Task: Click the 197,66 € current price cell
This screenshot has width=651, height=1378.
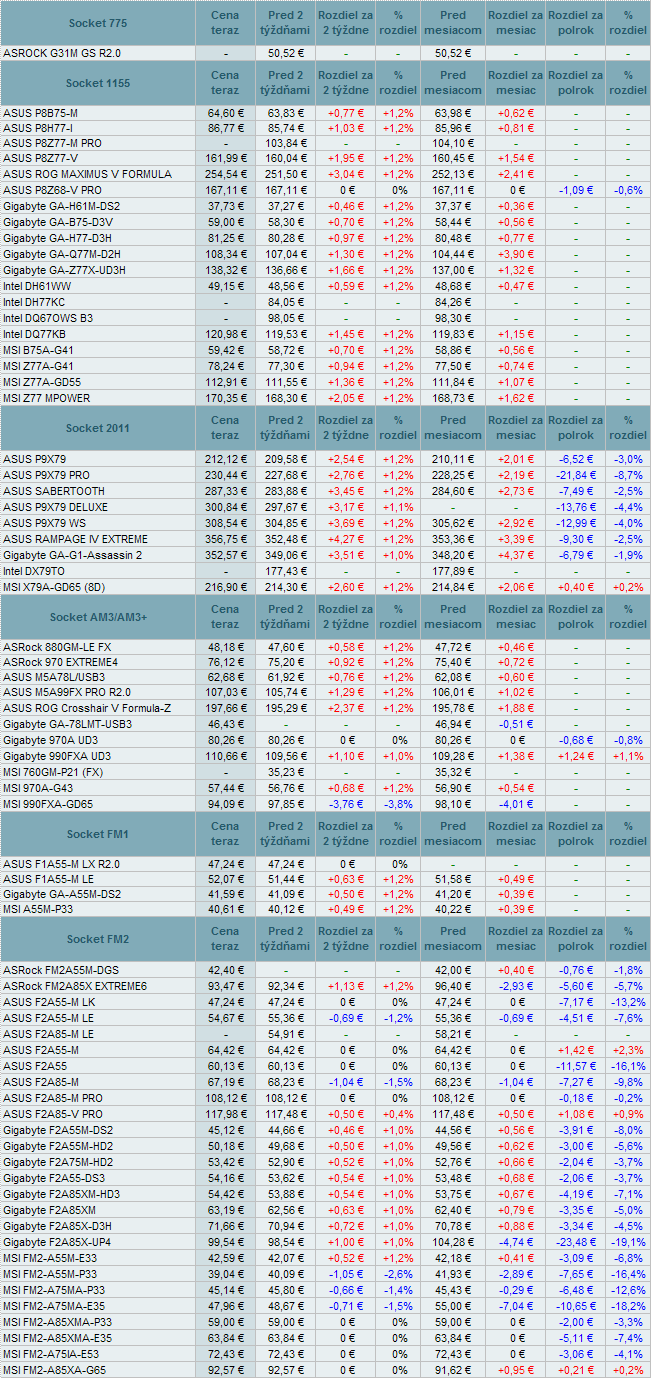Action: [225, 707]
